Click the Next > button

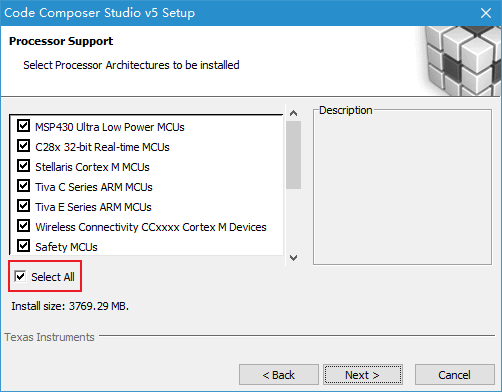[363, 375]
